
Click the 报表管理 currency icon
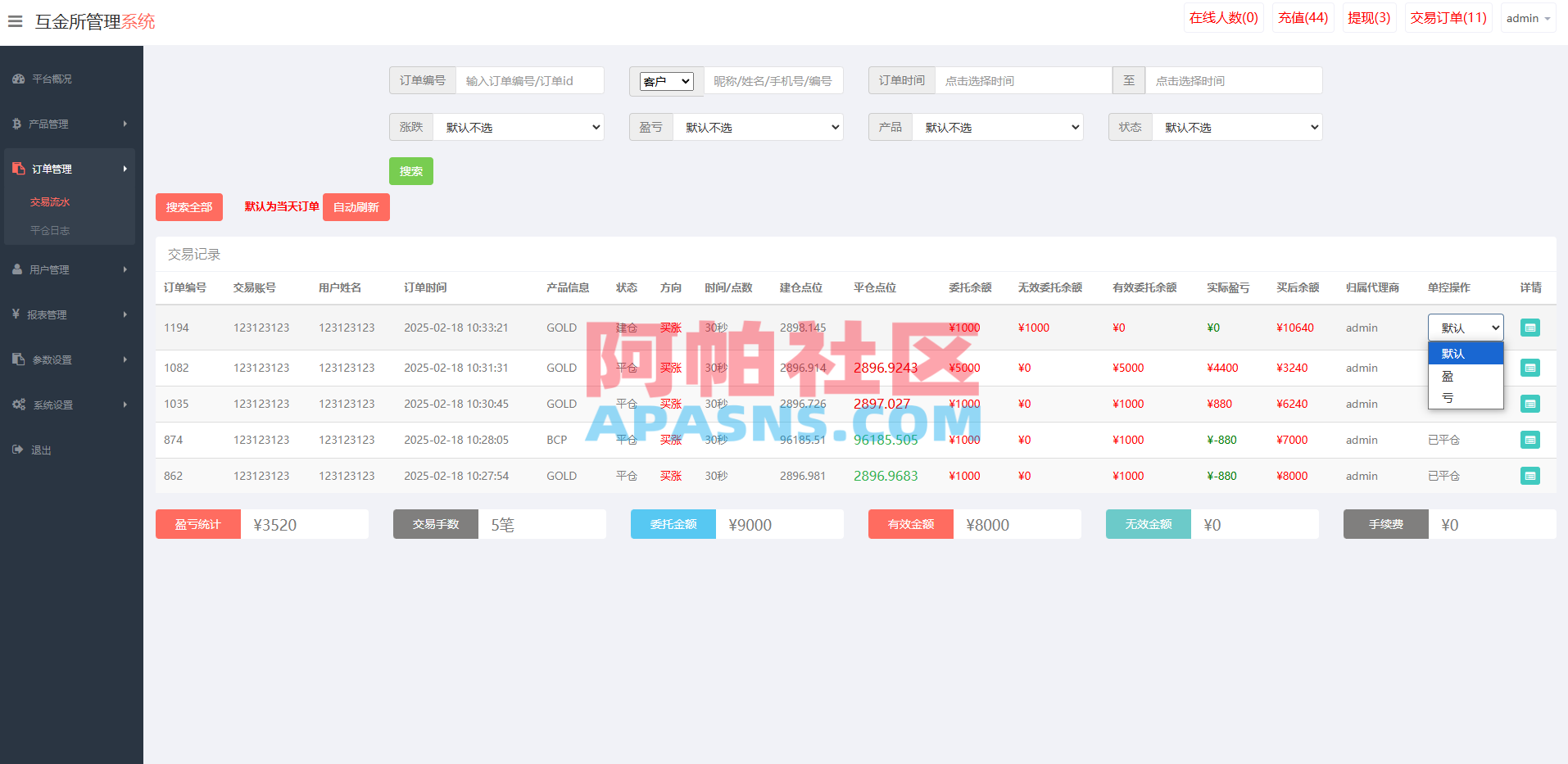click(x=17, y=314)
